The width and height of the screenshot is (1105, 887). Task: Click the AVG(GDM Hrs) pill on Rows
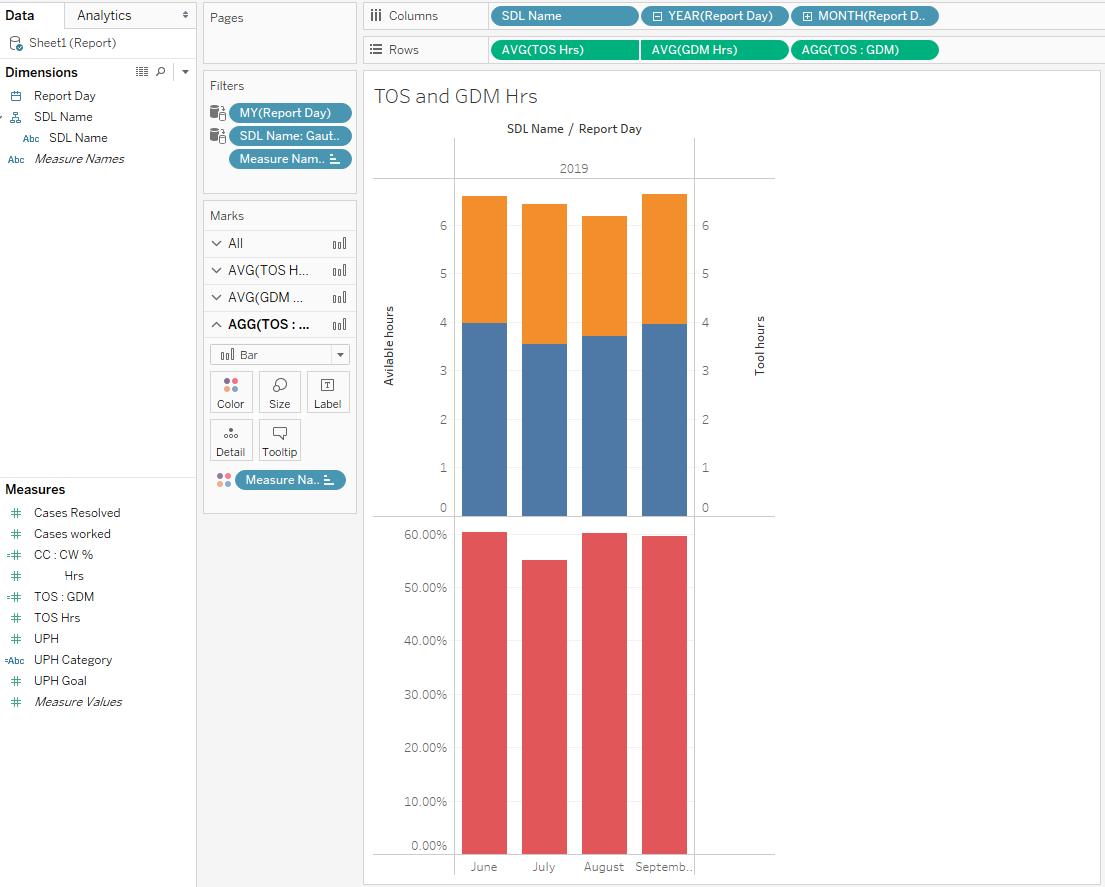pos(715,50)
